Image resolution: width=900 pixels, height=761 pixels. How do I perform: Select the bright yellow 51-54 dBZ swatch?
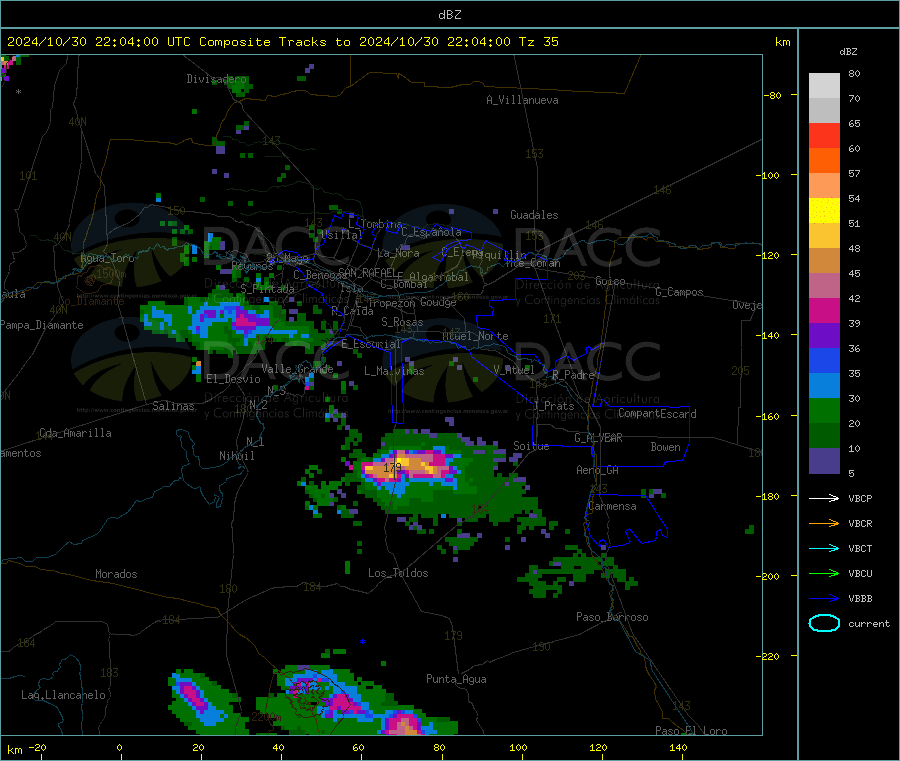[x=824, y=211]
